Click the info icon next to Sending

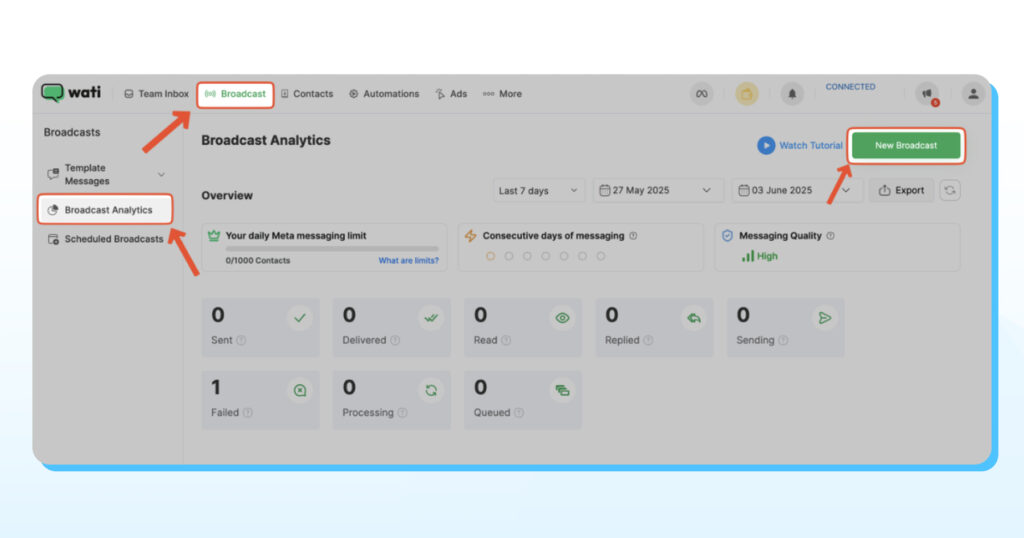point(783,340)
